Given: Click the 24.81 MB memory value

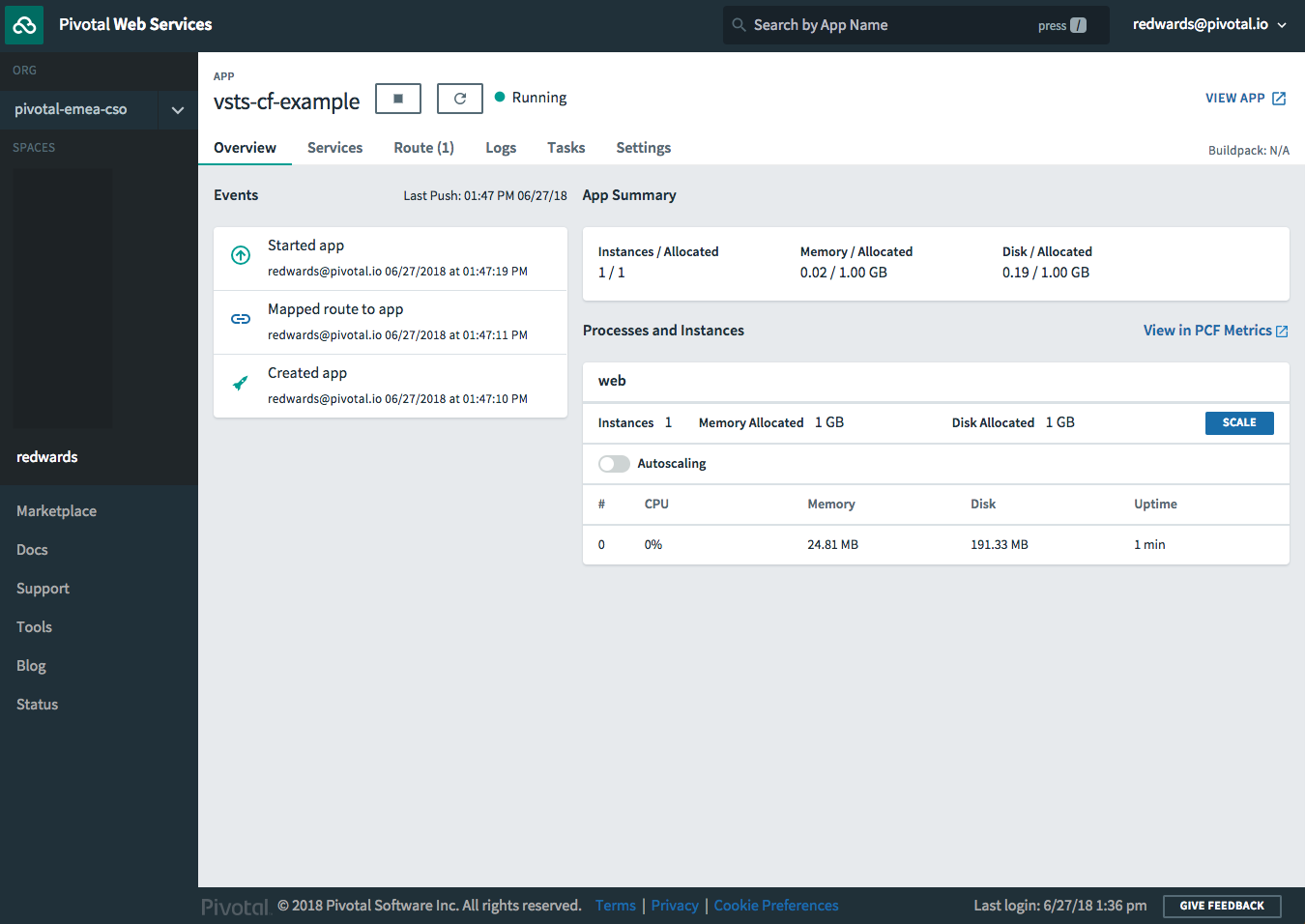Looking at the screenshot, I should (x=832, y=545).
